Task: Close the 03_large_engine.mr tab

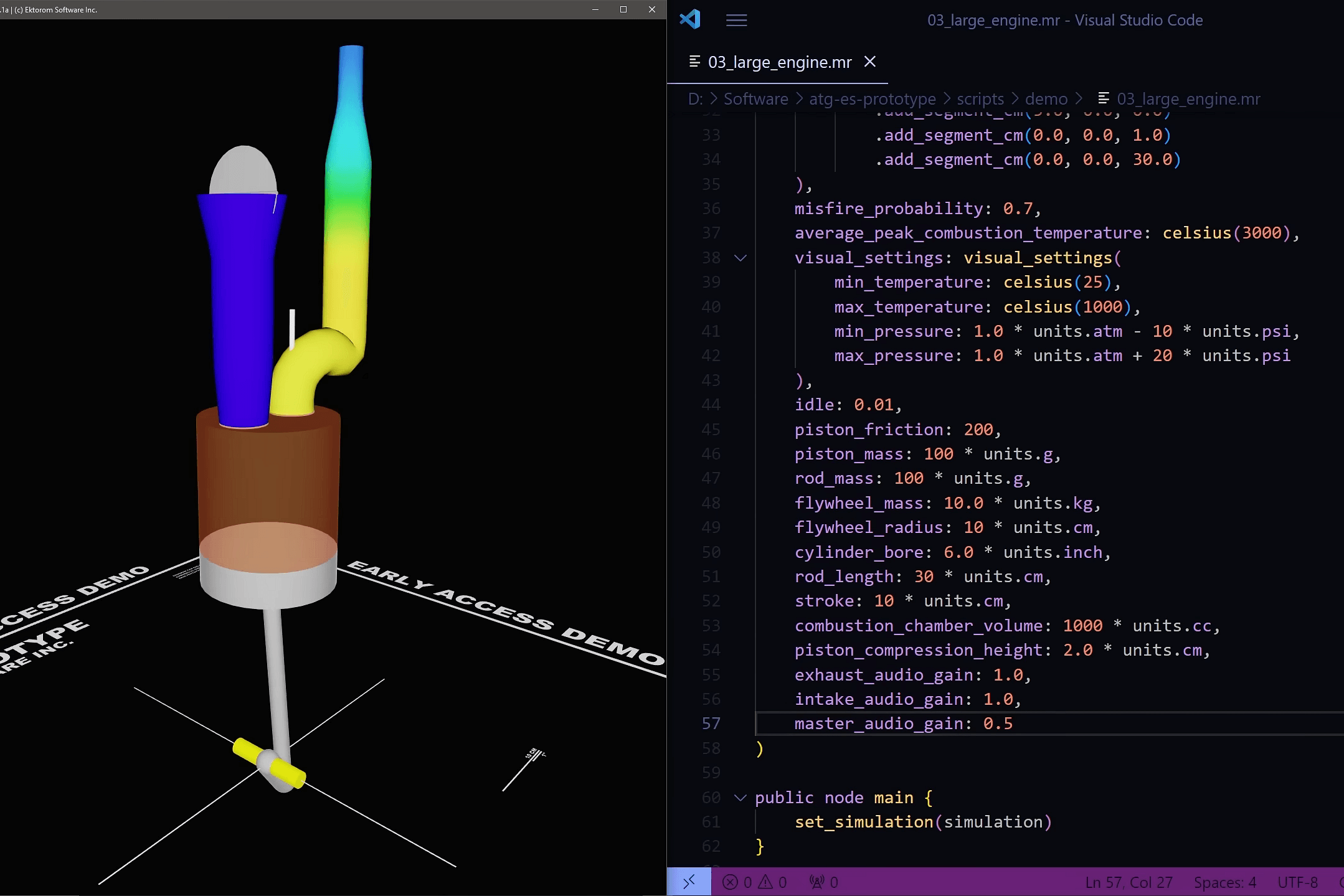Action: tap(870, 62)
